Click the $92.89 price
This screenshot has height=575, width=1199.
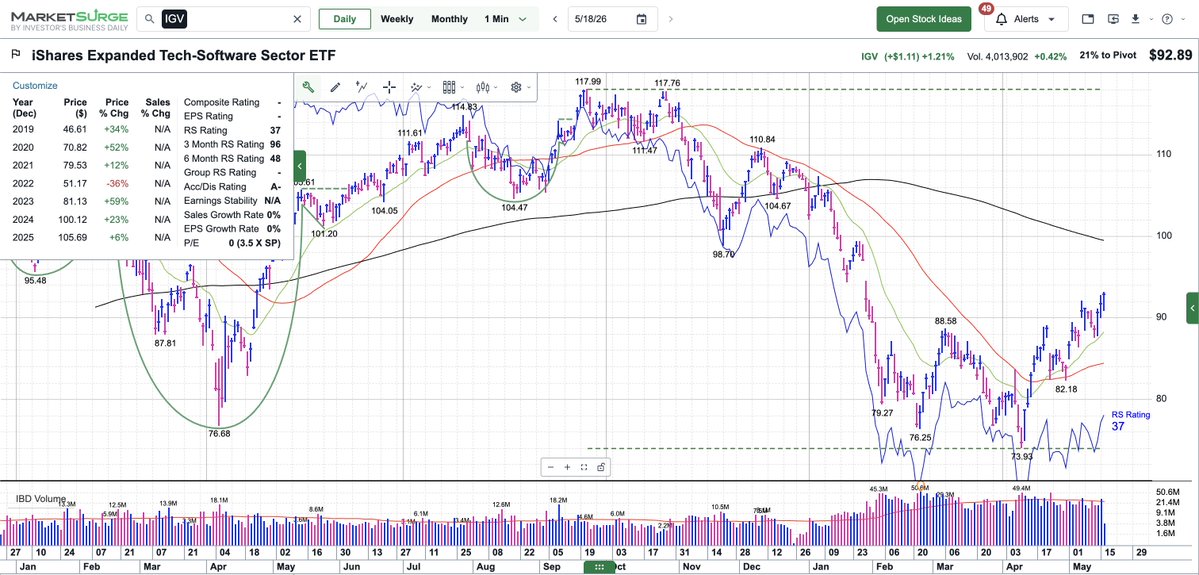point(1170,55)
